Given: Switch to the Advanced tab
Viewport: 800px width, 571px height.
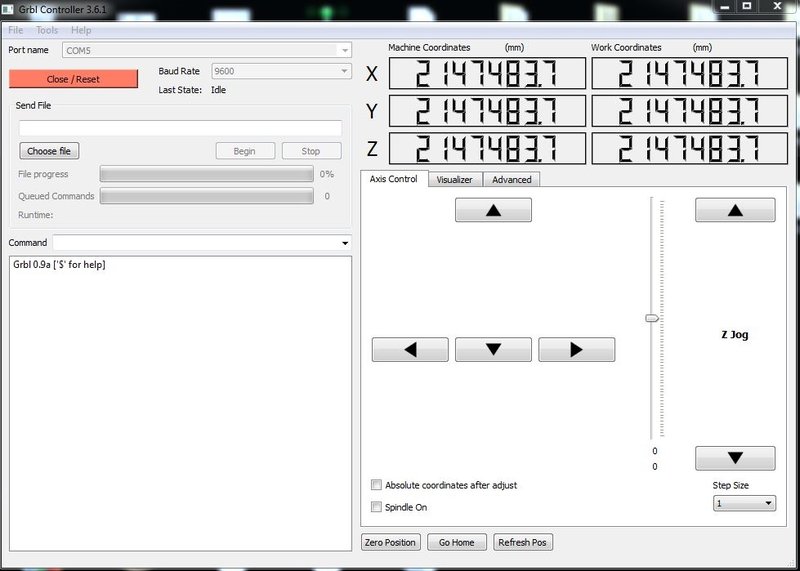Looking at the screenshot, I should (511, 180).
